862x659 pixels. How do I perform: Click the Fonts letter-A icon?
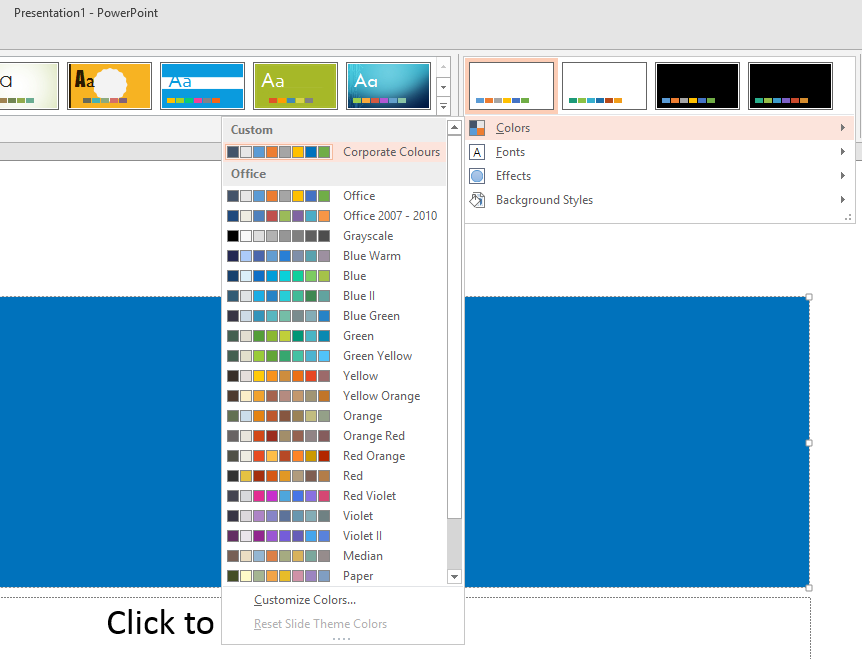click(478, 152)
